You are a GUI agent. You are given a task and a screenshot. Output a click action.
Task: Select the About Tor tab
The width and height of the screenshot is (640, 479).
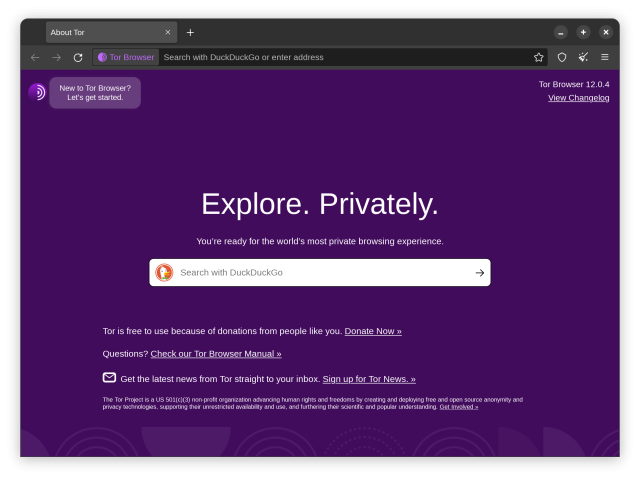pos(111,32)
